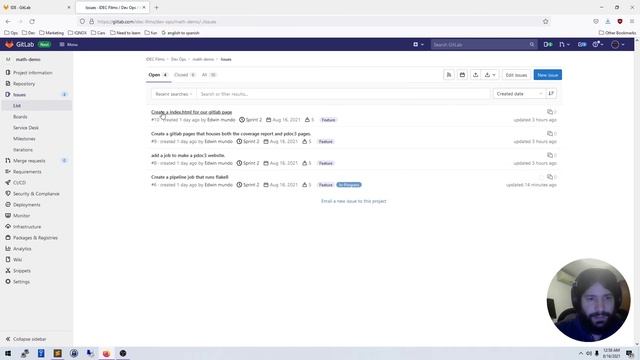Select Service Desk under Issues
640x360 pixels.
point(26,128)
